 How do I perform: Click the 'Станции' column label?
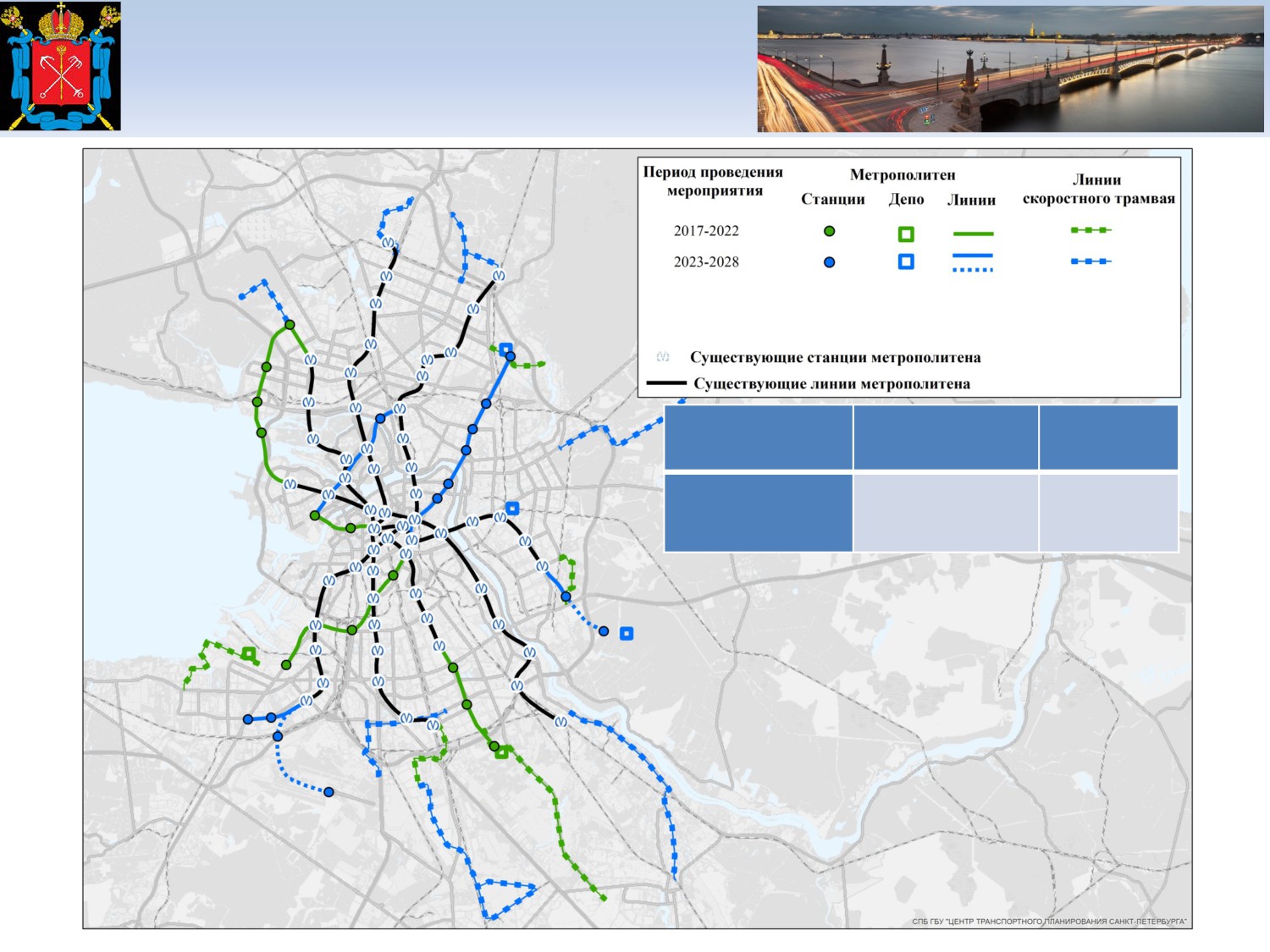click(833, 200)
